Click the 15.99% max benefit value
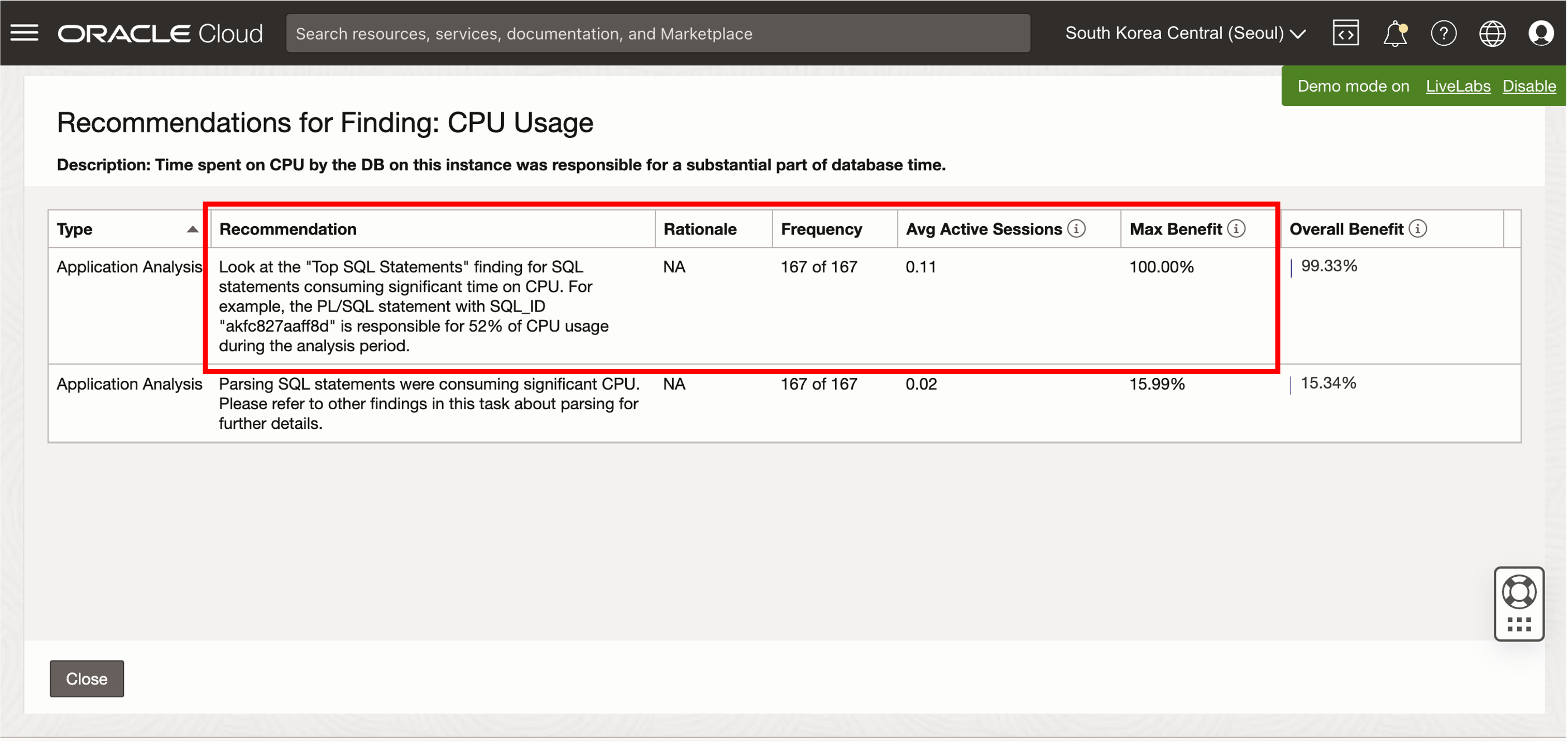 click(1157, 384)
